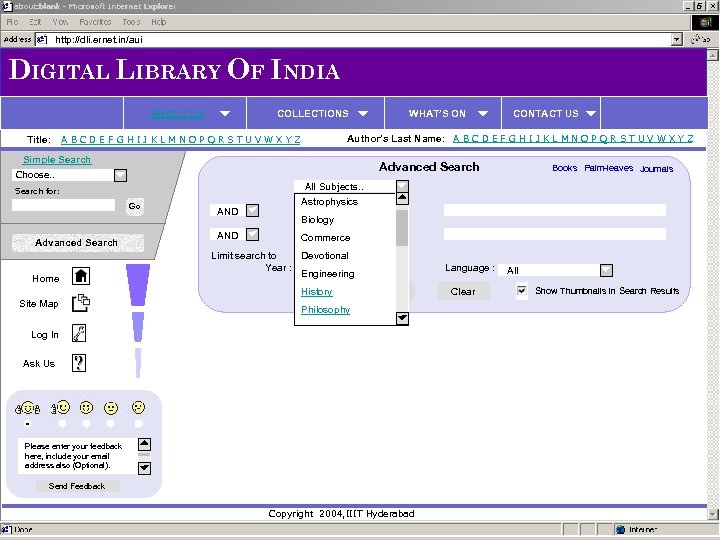Open the View menu
Viewport: 720px width, 540px height.
(60, 22)
